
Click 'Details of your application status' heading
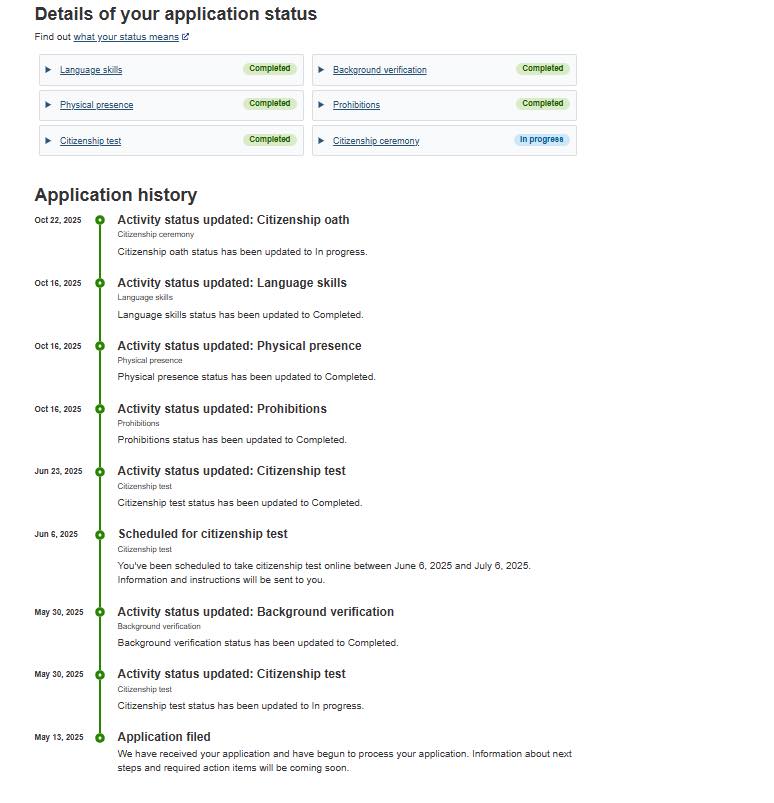pos(176,14)
